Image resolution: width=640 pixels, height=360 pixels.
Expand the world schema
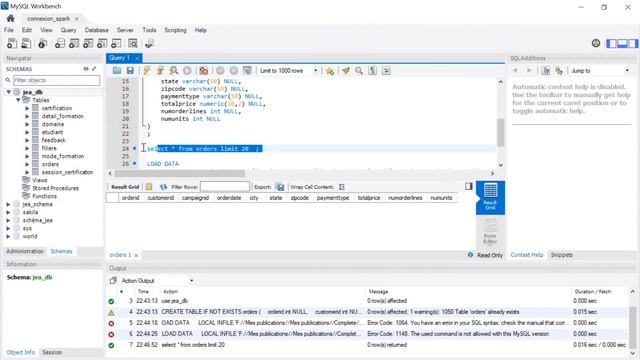[8, 236]
